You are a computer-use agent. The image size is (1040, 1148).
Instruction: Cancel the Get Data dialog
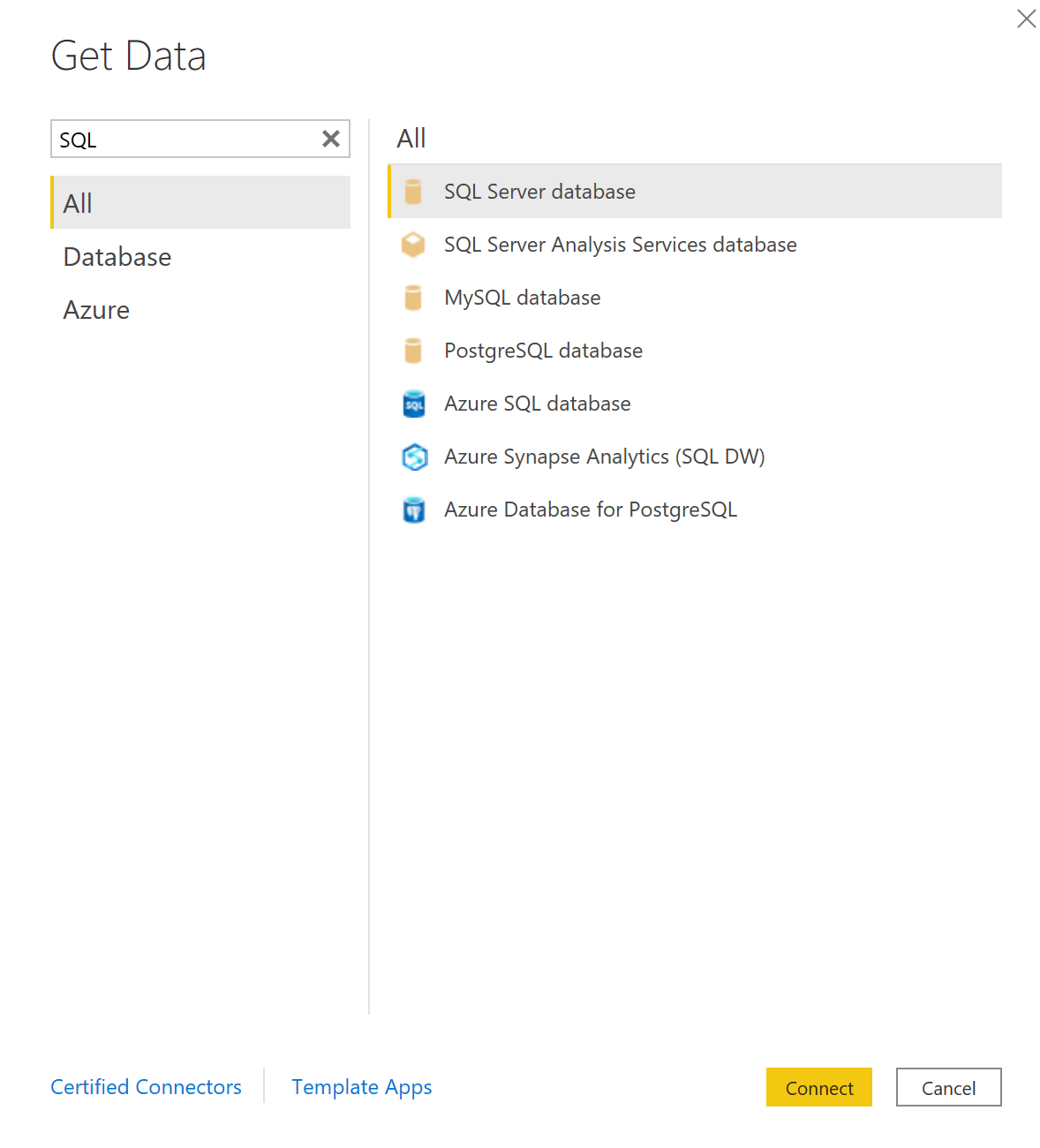coord(948,1088)
